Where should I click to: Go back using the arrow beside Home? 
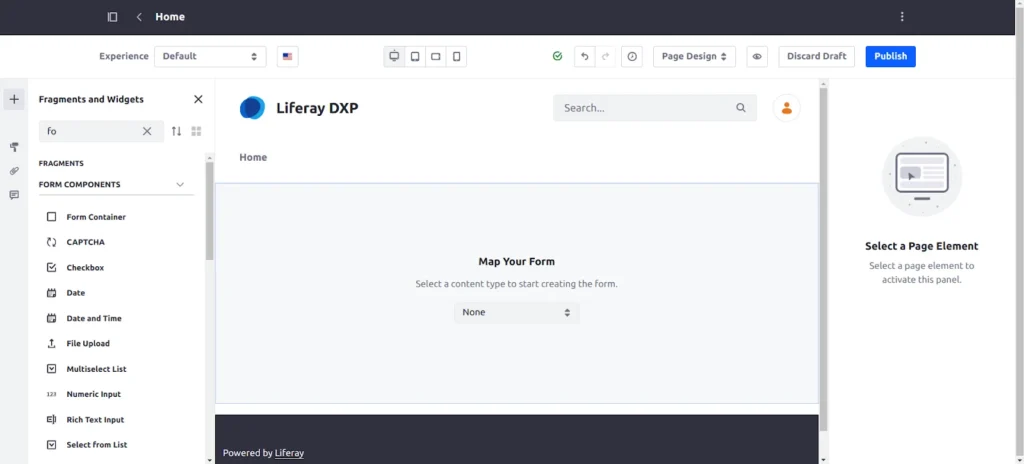point(139,17)
